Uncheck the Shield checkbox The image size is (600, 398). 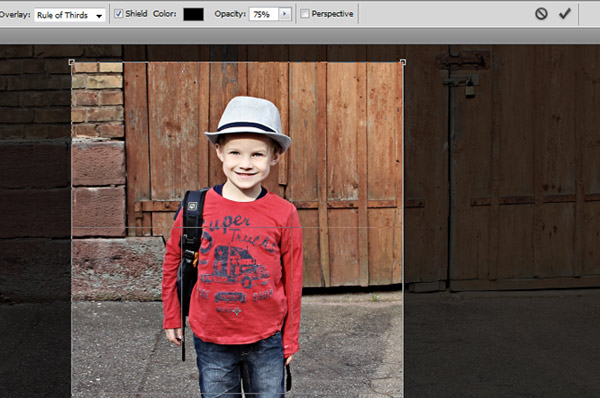[x=119, y=14]
